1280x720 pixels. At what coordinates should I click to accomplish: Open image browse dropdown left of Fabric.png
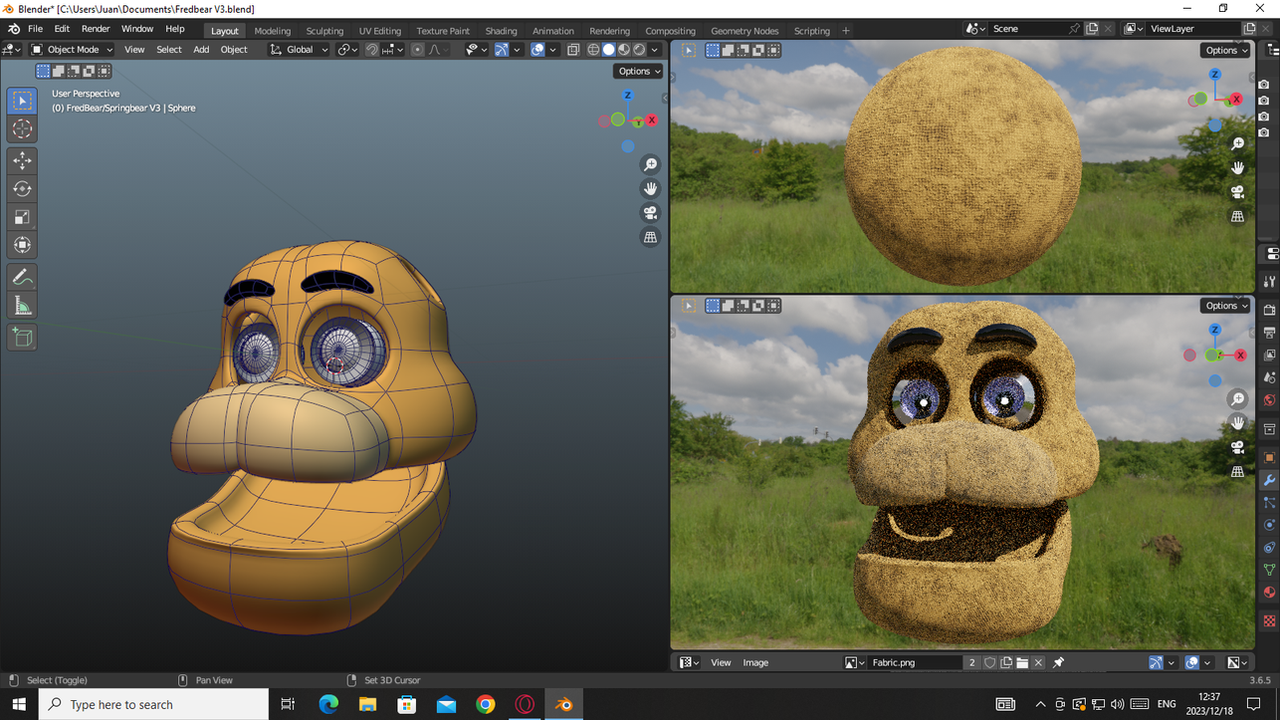pos(855,663)
